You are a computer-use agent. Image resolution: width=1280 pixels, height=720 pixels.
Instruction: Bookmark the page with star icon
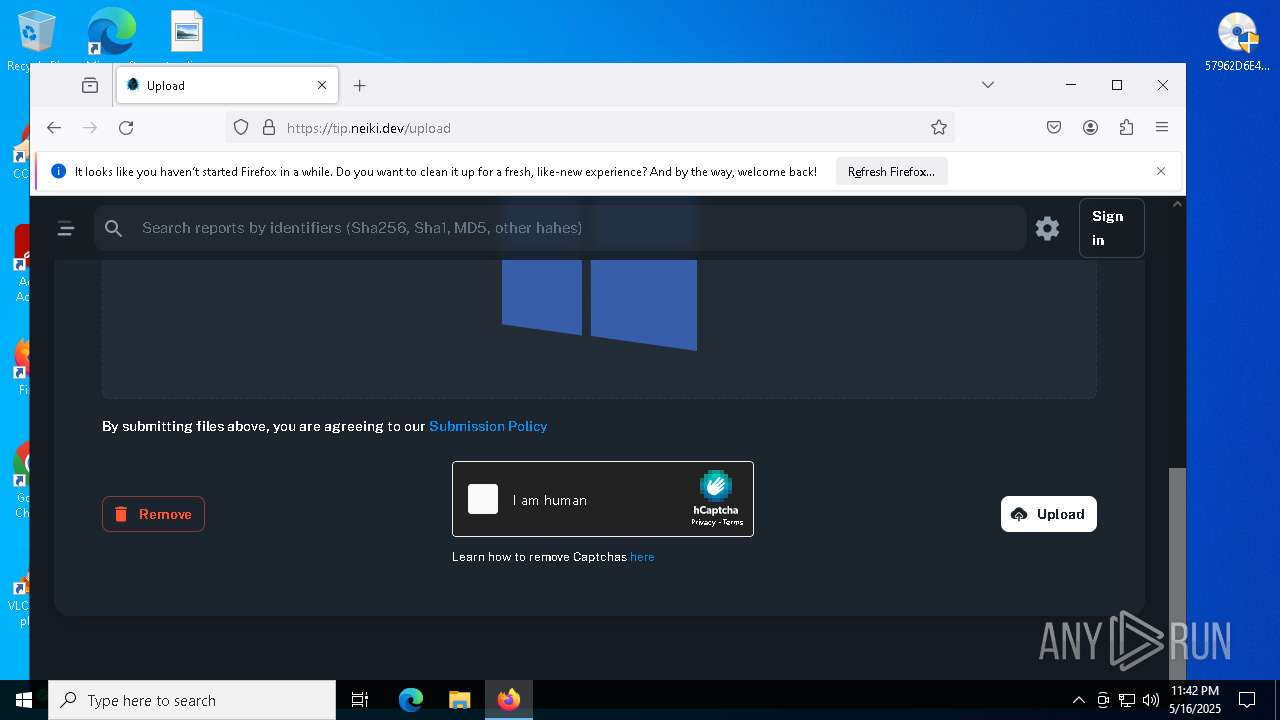pyautogui.click(x=938, y=128)
